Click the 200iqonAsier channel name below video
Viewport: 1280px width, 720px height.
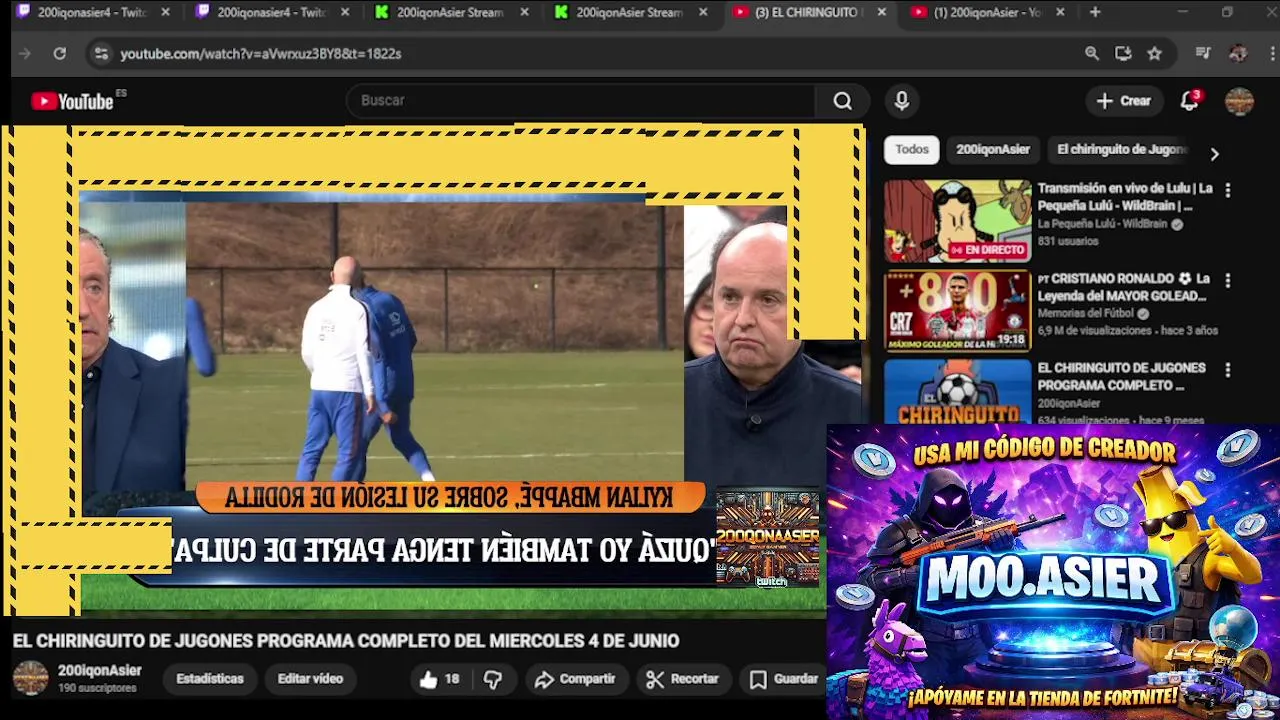pos(99,671)
